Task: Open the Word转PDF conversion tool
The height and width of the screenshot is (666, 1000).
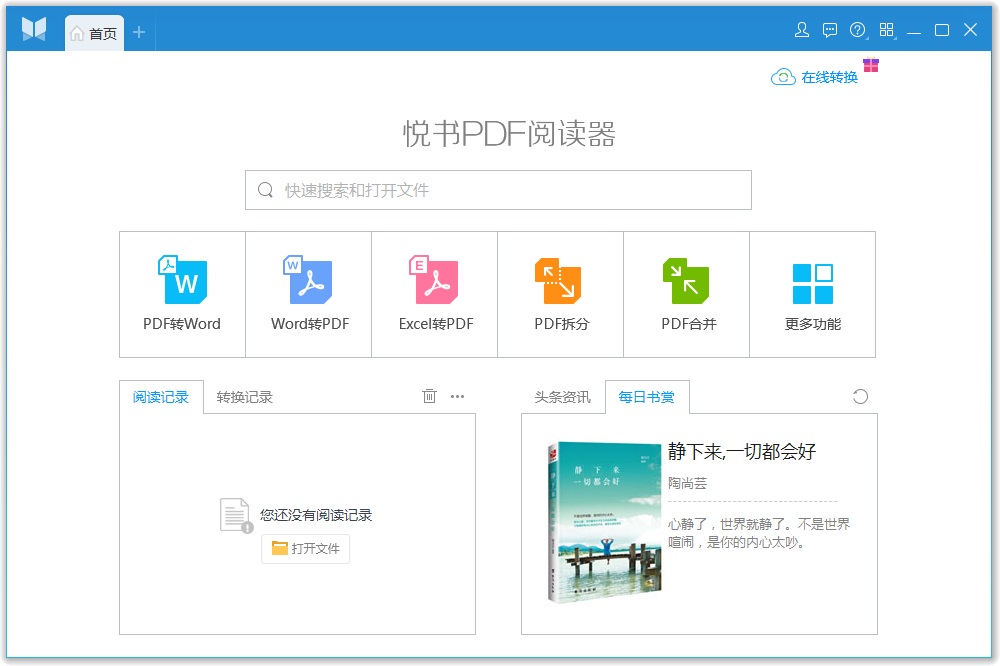Action: coord(307,293)
